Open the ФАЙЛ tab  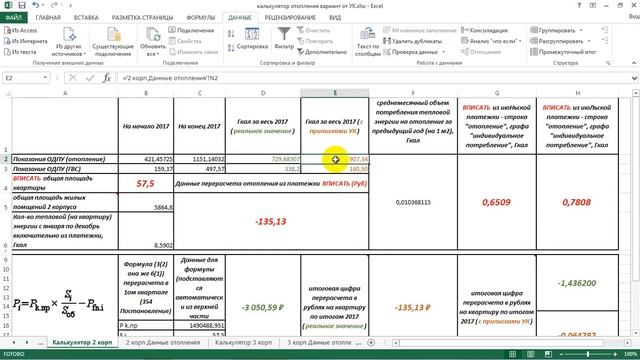coord(13,18)
